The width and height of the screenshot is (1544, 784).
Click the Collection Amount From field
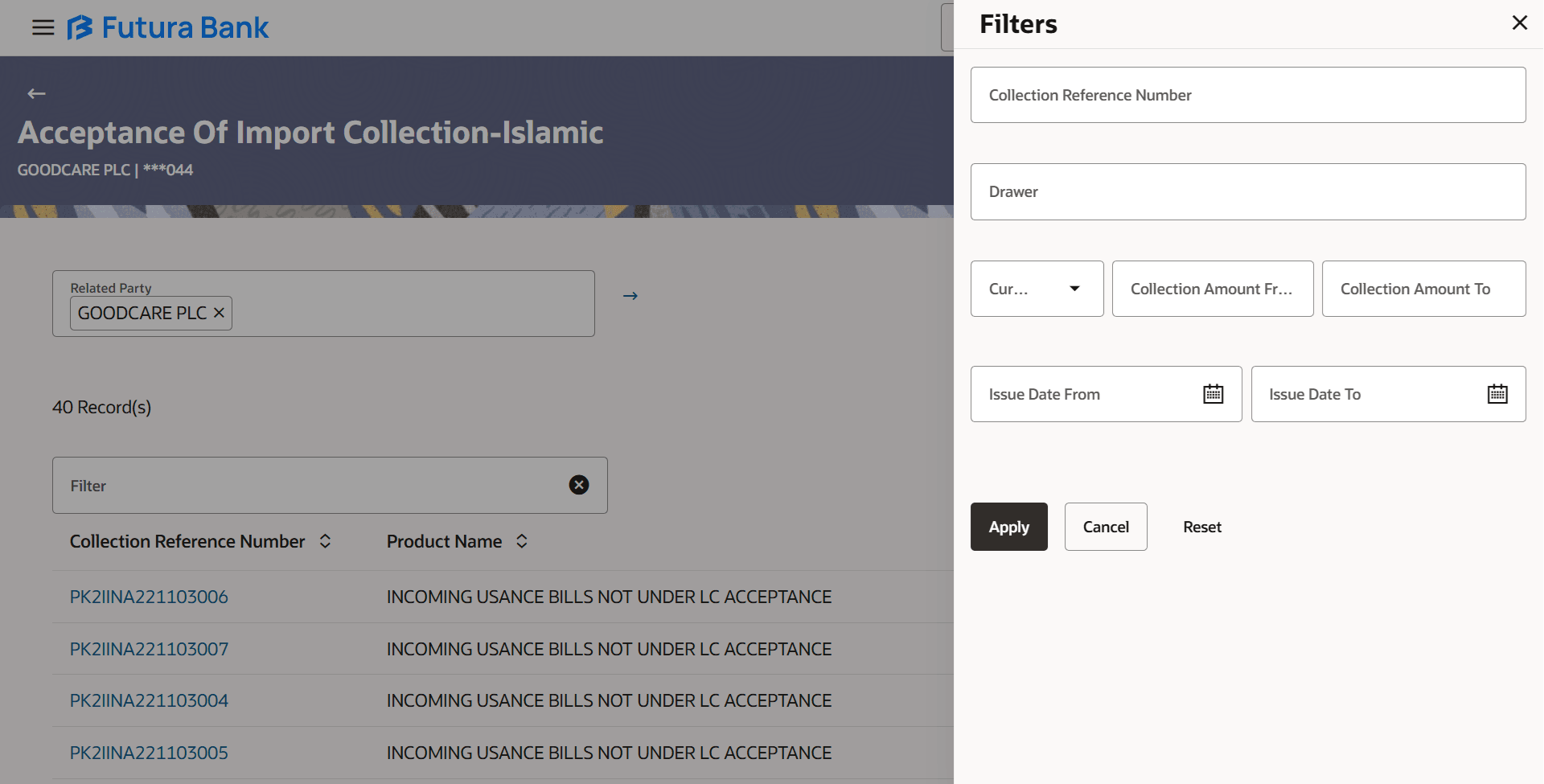coord(1213,289)
